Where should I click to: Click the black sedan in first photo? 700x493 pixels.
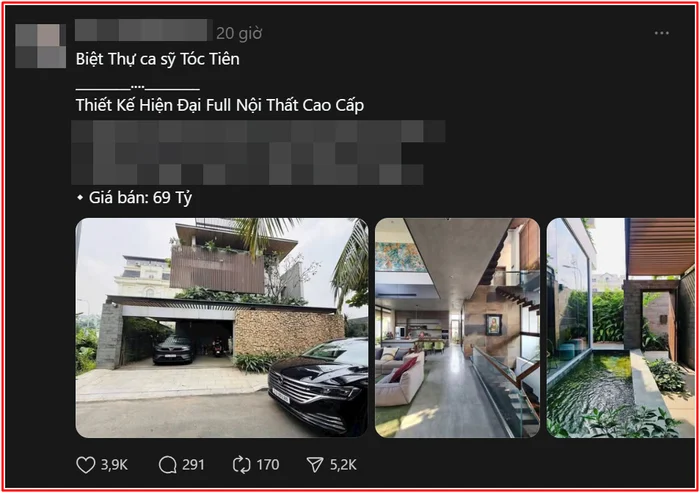pos(318,385)
